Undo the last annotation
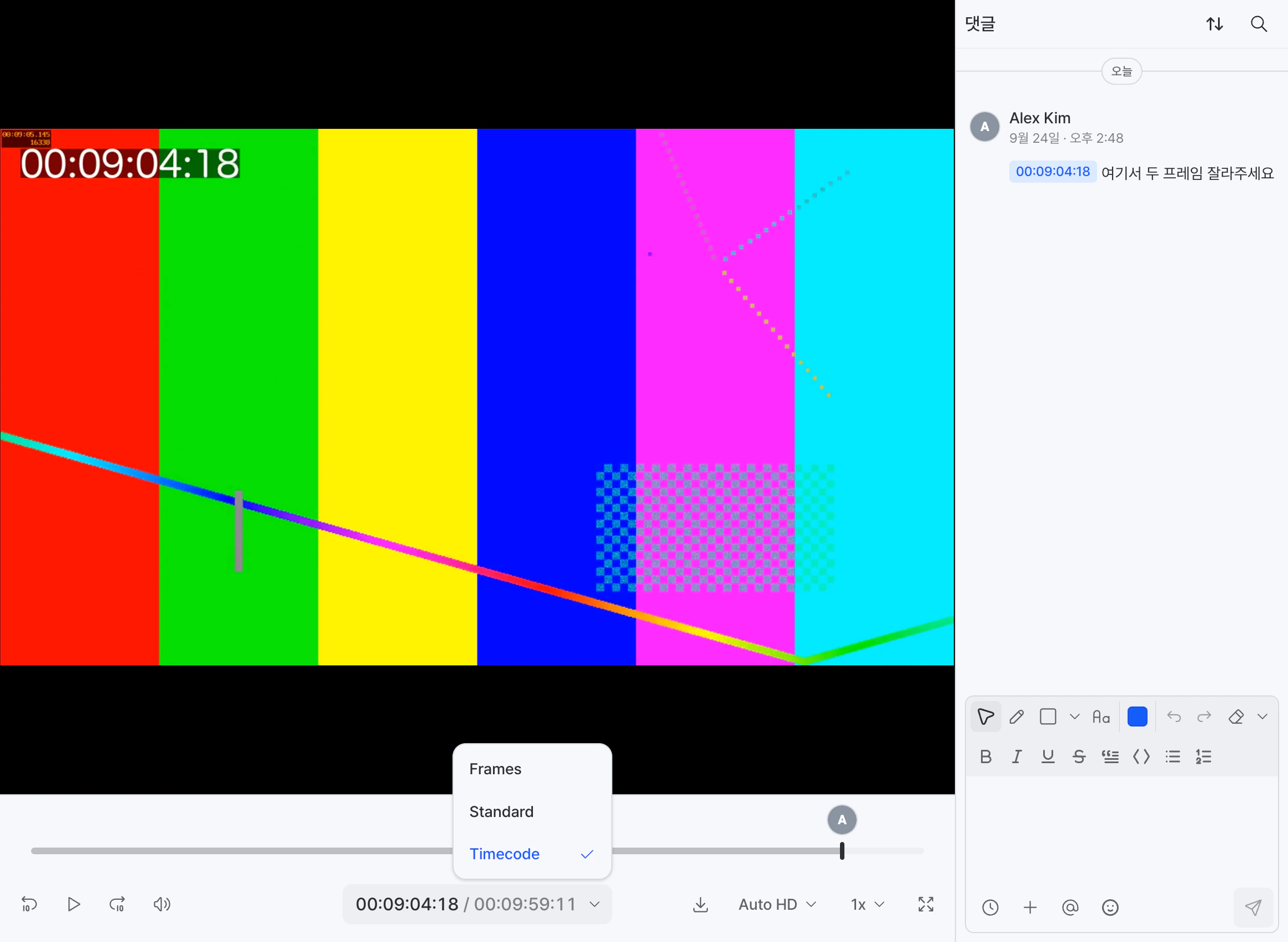The height and width of the screenshot is (942, 1288). [x=1174, y=716]
